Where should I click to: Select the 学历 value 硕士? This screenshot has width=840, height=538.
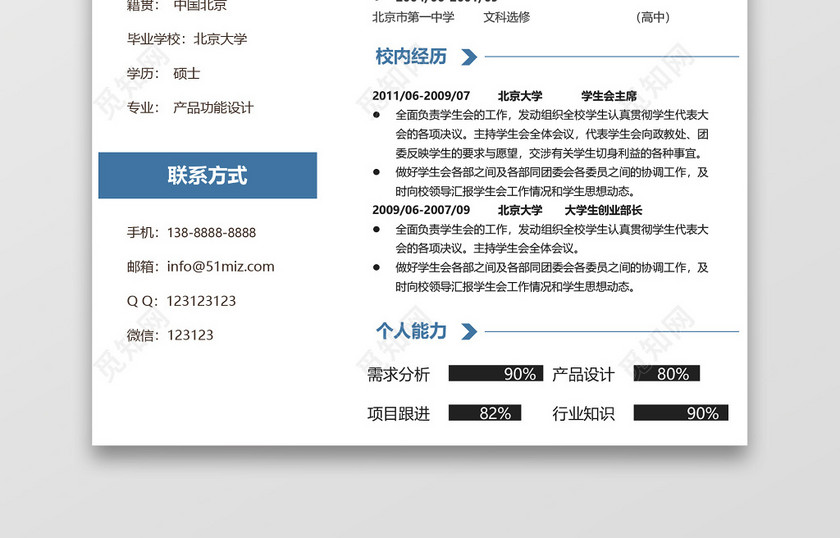(186, 73)
